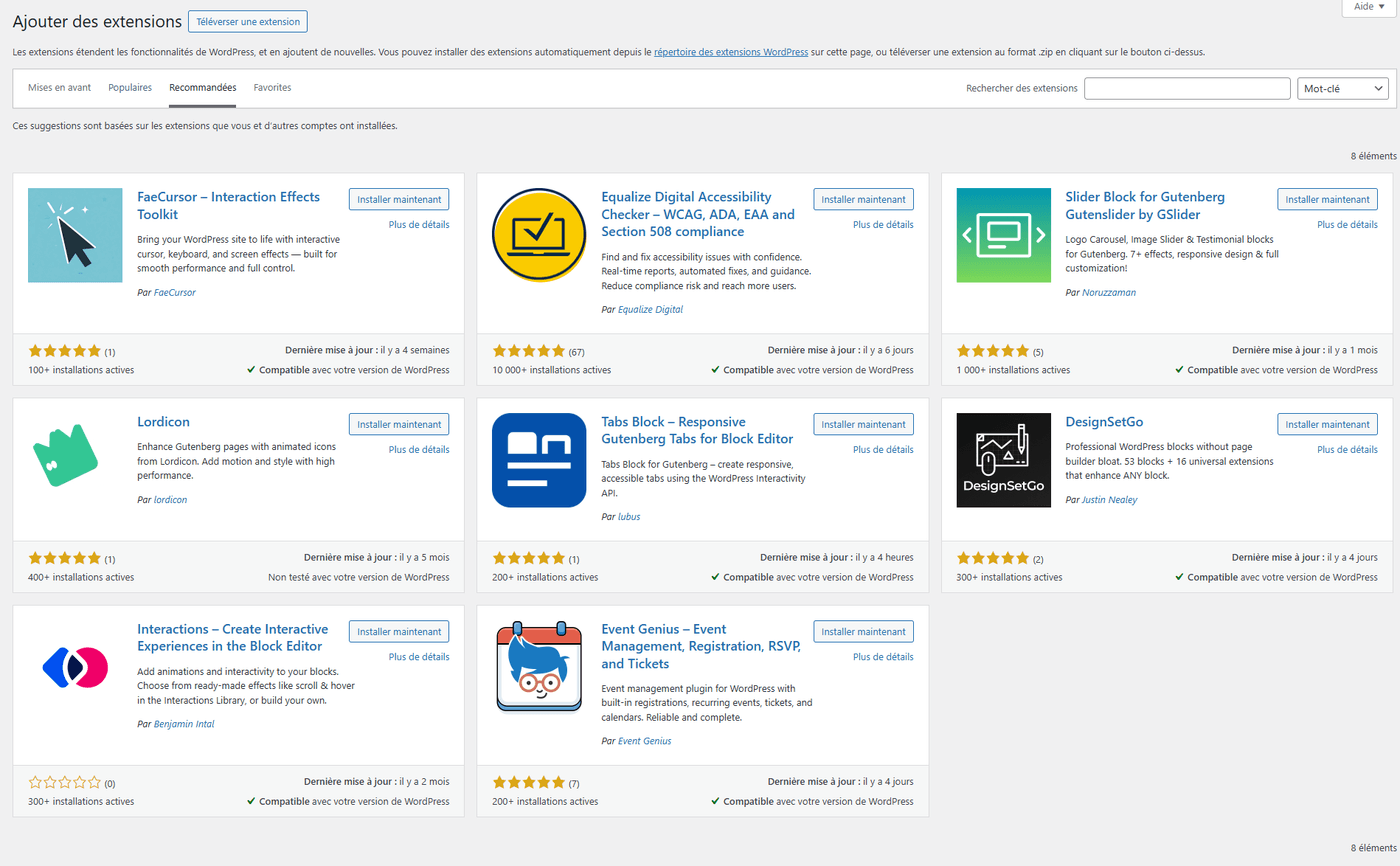Open the Mot-clé search filter dropdown

(1342, 88)
